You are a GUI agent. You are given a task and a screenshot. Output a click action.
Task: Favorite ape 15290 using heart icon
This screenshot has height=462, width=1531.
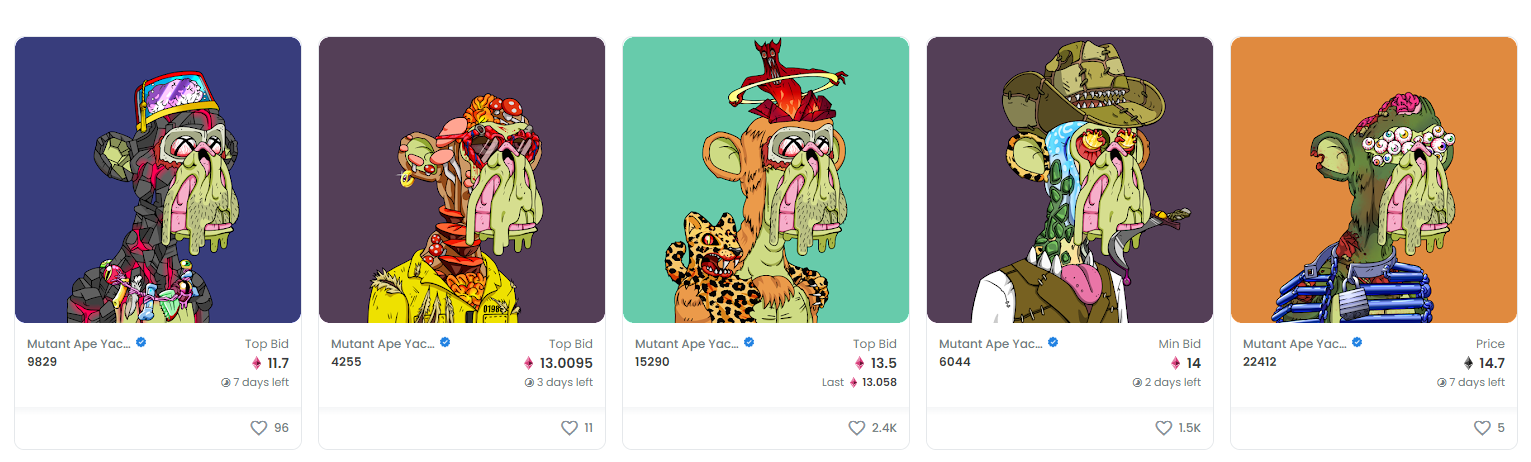tap(856, 428)
